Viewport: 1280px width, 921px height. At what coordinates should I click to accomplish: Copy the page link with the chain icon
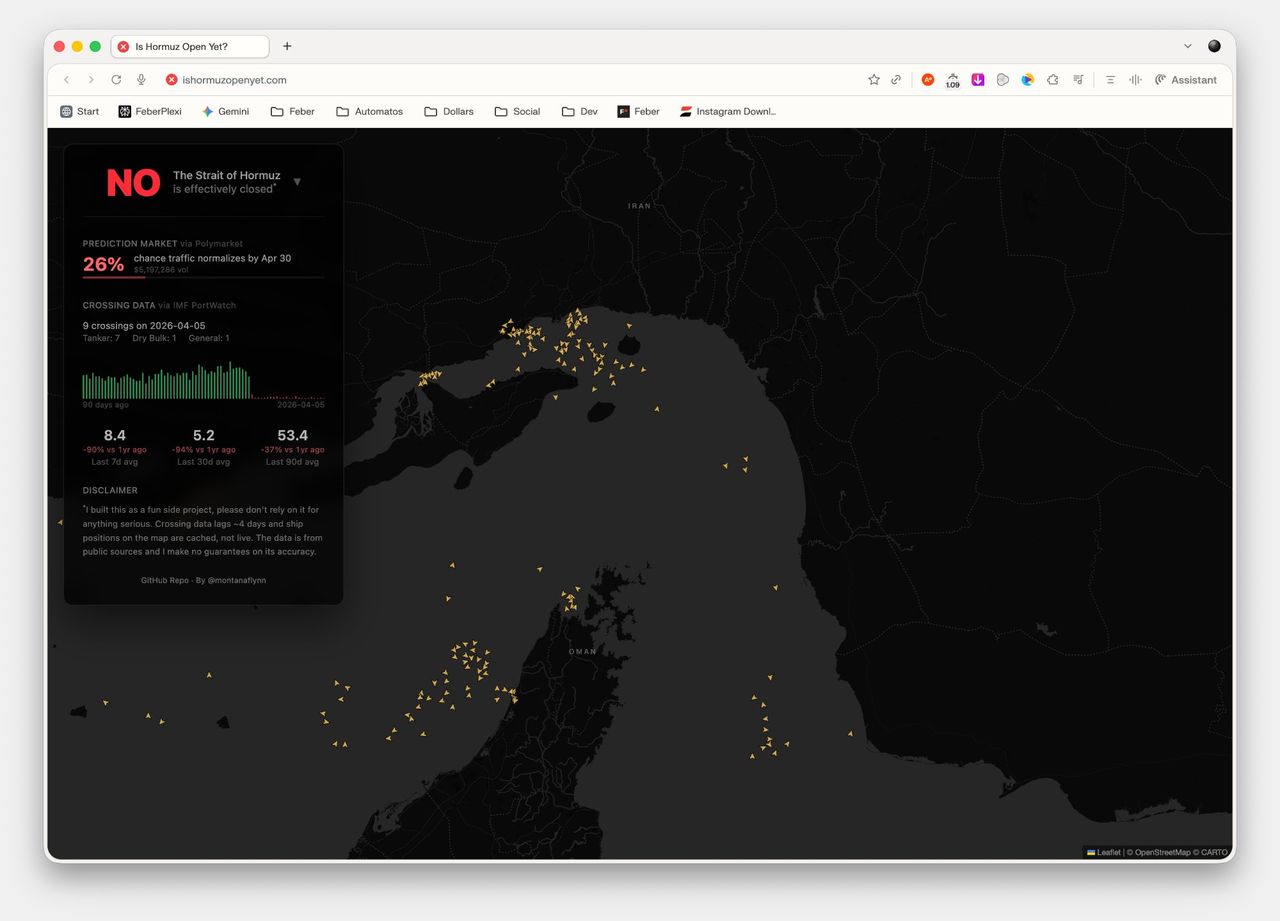pos(896,80)
